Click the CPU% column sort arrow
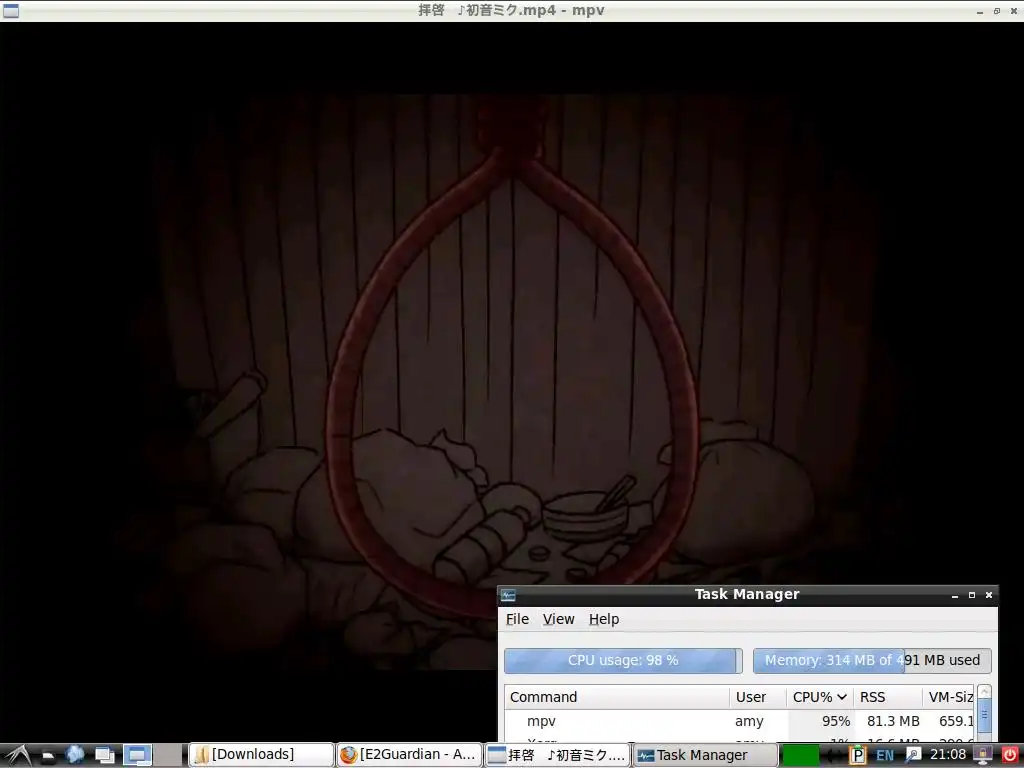Viewport: 1024px width, 768px height. tap(842, 697)
